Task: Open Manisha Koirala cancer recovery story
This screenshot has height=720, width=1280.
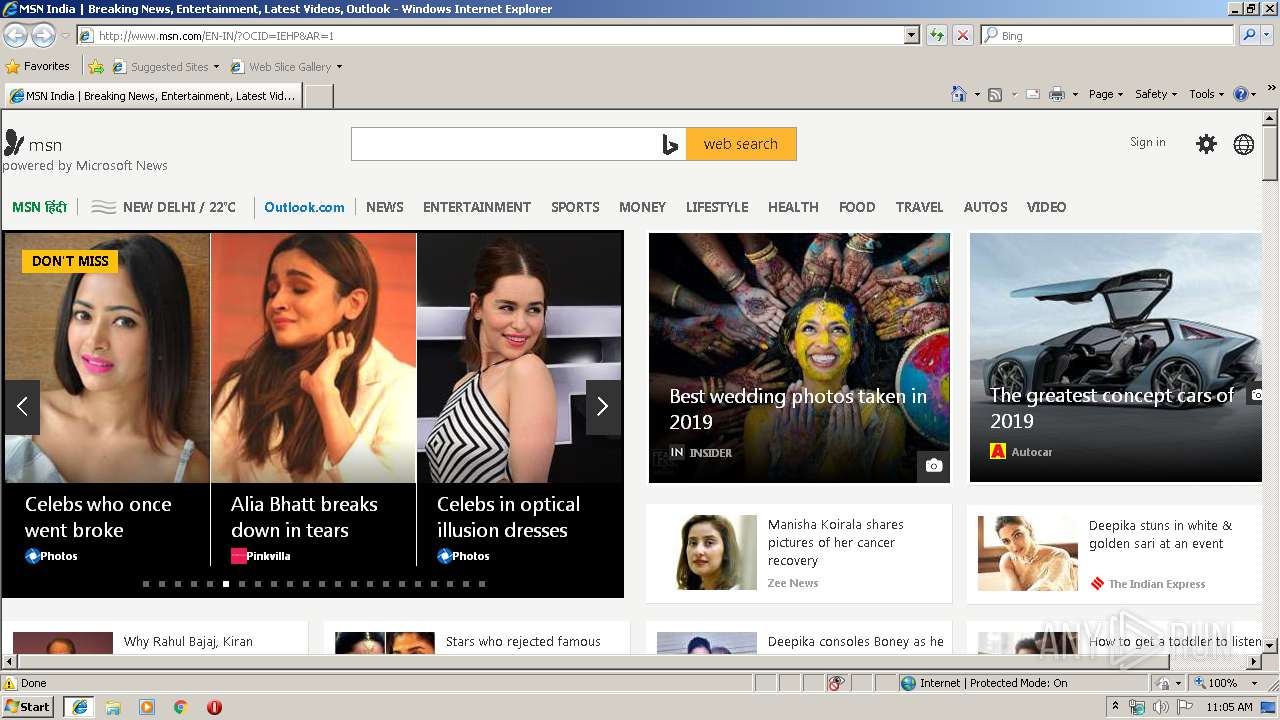Action: coord(835,542)
